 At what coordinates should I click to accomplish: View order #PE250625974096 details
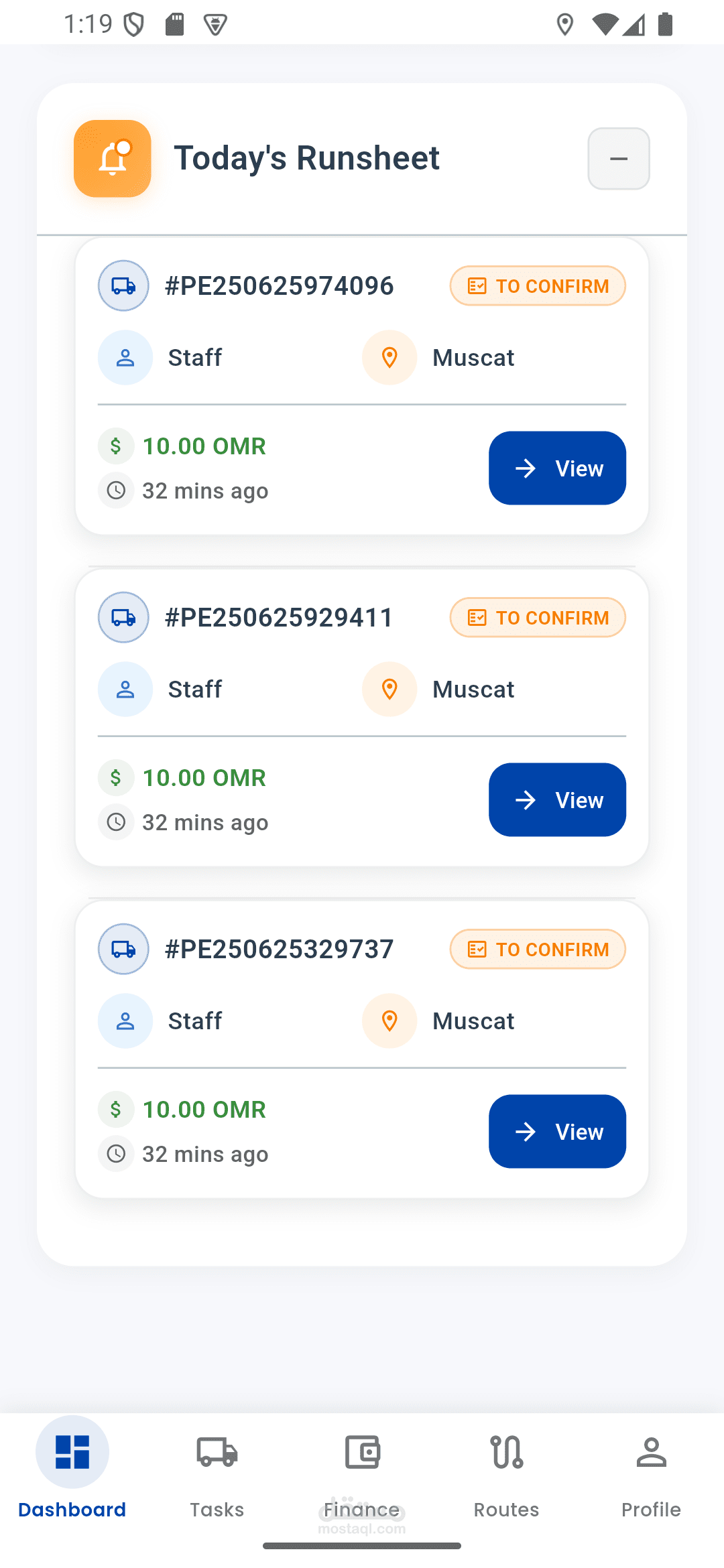[x=557, y=468]
